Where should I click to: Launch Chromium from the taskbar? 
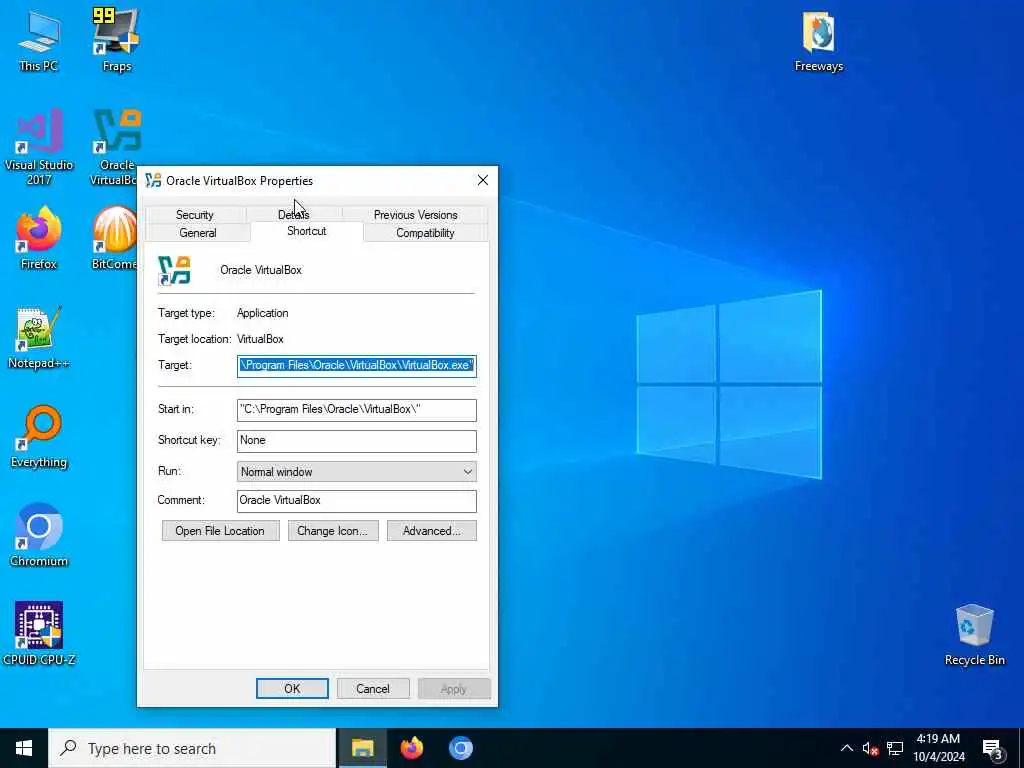(x=460, y=748)
